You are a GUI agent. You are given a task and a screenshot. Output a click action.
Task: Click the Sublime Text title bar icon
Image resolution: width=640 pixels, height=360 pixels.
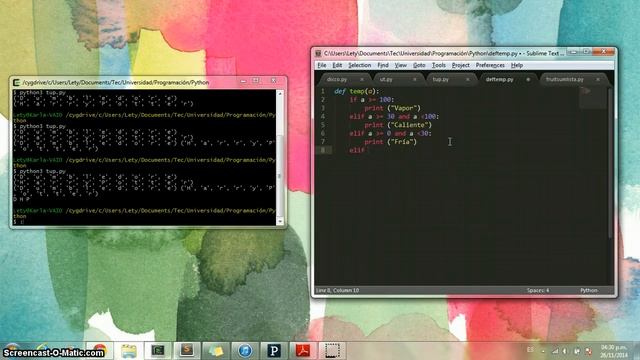(318, 53)
